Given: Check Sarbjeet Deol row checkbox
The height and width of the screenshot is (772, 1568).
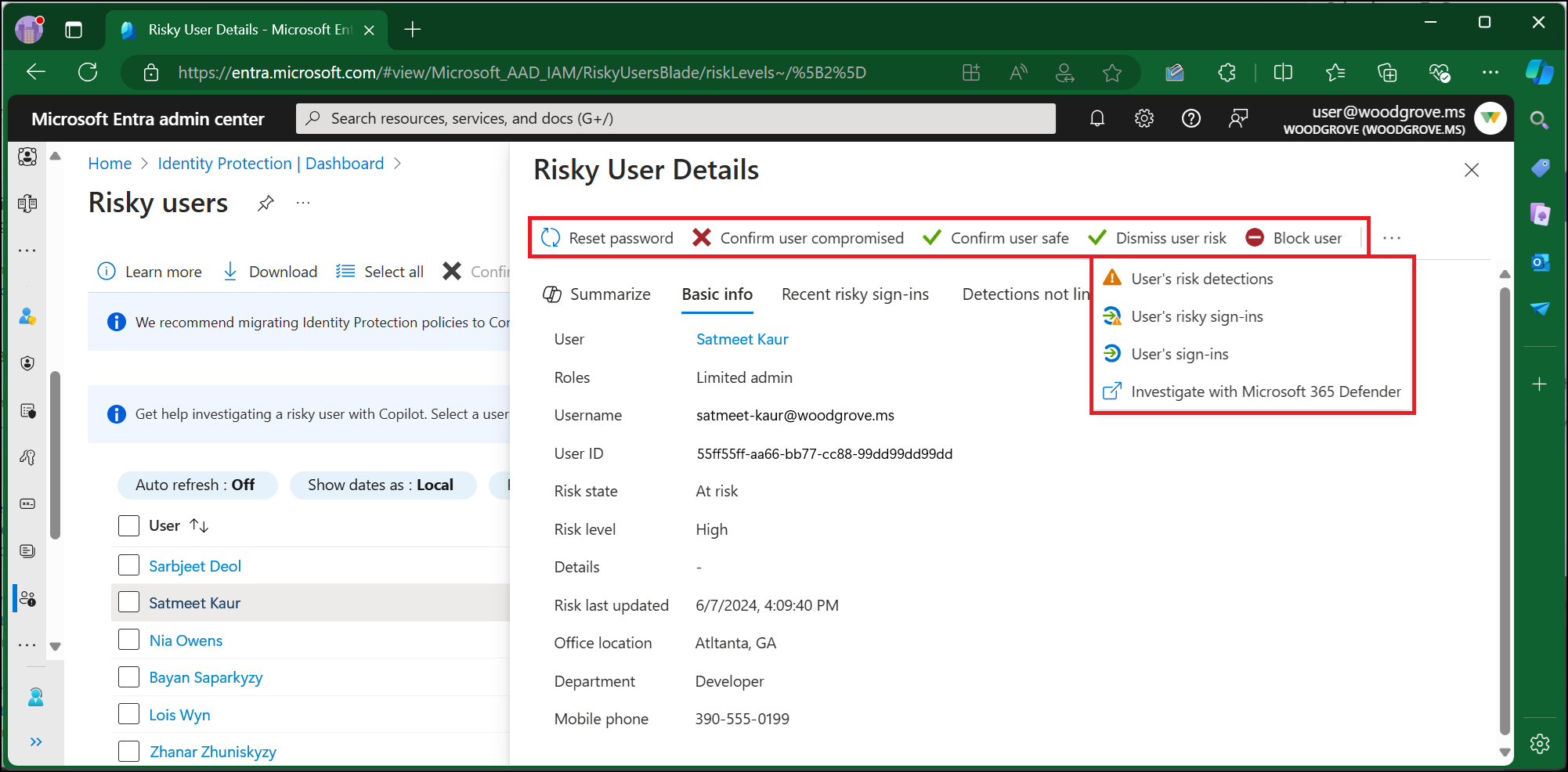Looking at the screenshot, I should coord(128,565).
